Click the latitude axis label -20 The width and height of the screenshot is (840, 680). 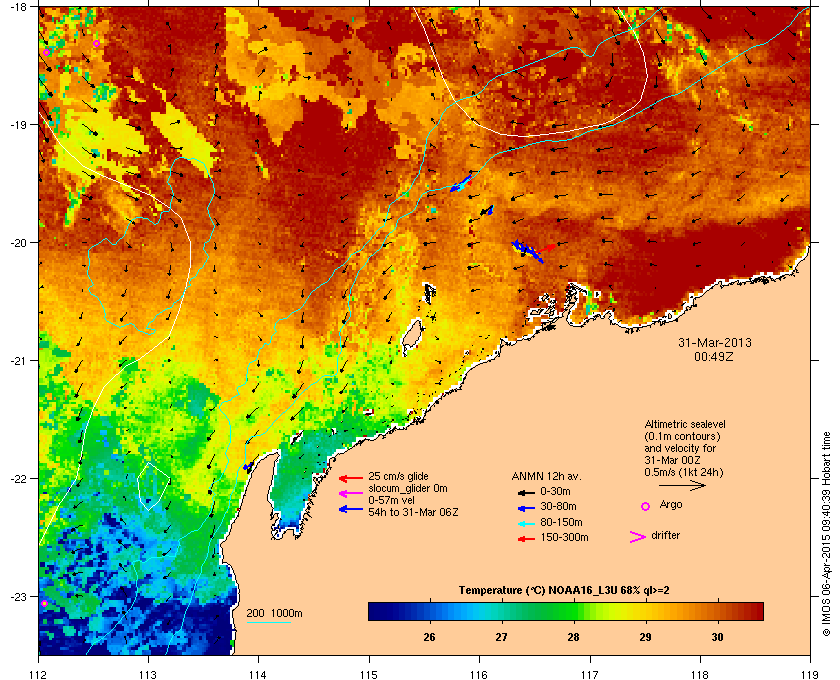click(x=20, y=243)
